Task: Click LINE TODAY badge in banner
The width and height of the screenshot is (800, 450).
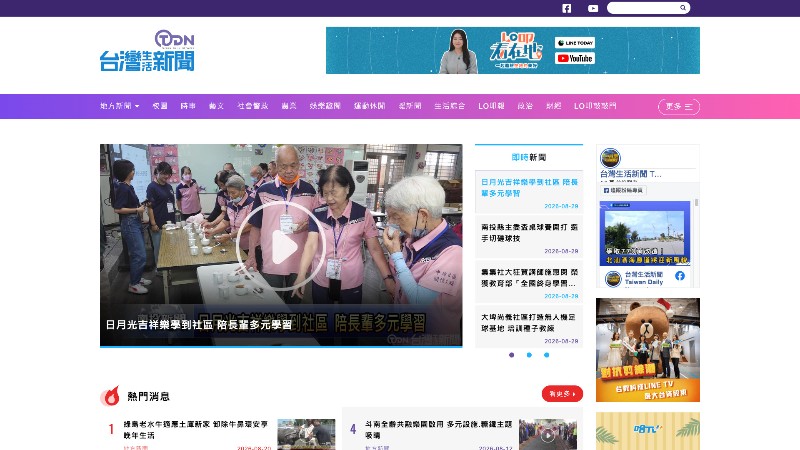Action: point(575,43)
